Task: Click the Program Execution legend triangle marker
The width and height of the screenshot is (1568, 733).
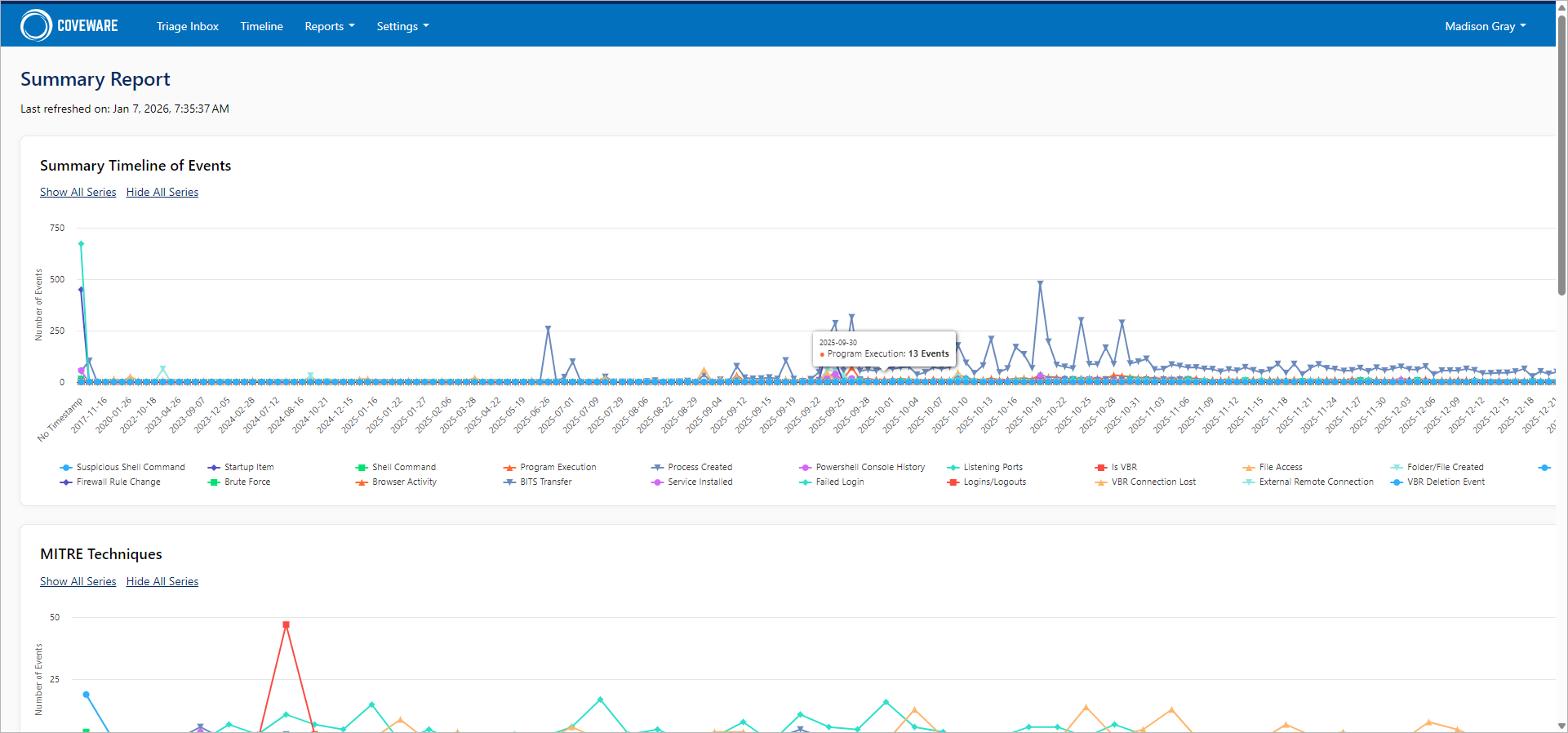Action: coord(509,468)
